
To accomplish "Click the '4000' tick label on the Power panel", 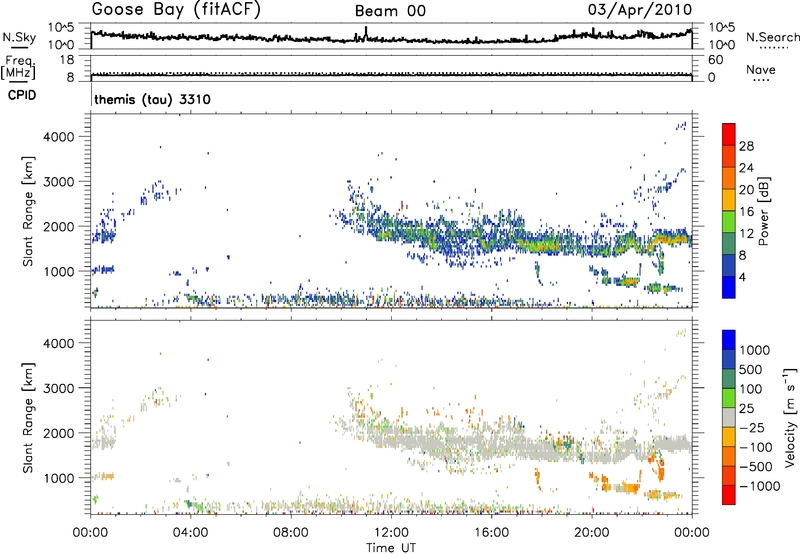I will pos(59,137).
